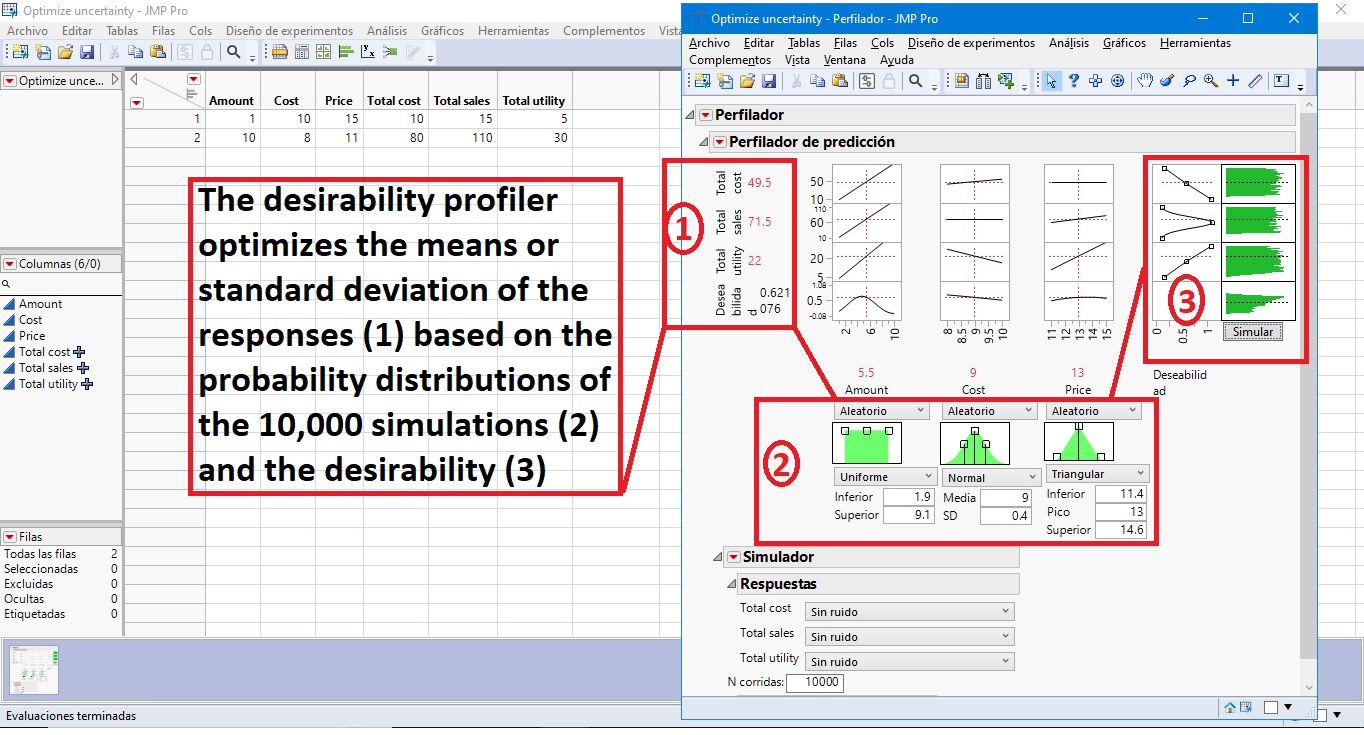This screenshot has height=735, width=1364.
Task: Select the arrow selection tool in the Perfilador toolbar
Action: click(x=1051, y=81)
